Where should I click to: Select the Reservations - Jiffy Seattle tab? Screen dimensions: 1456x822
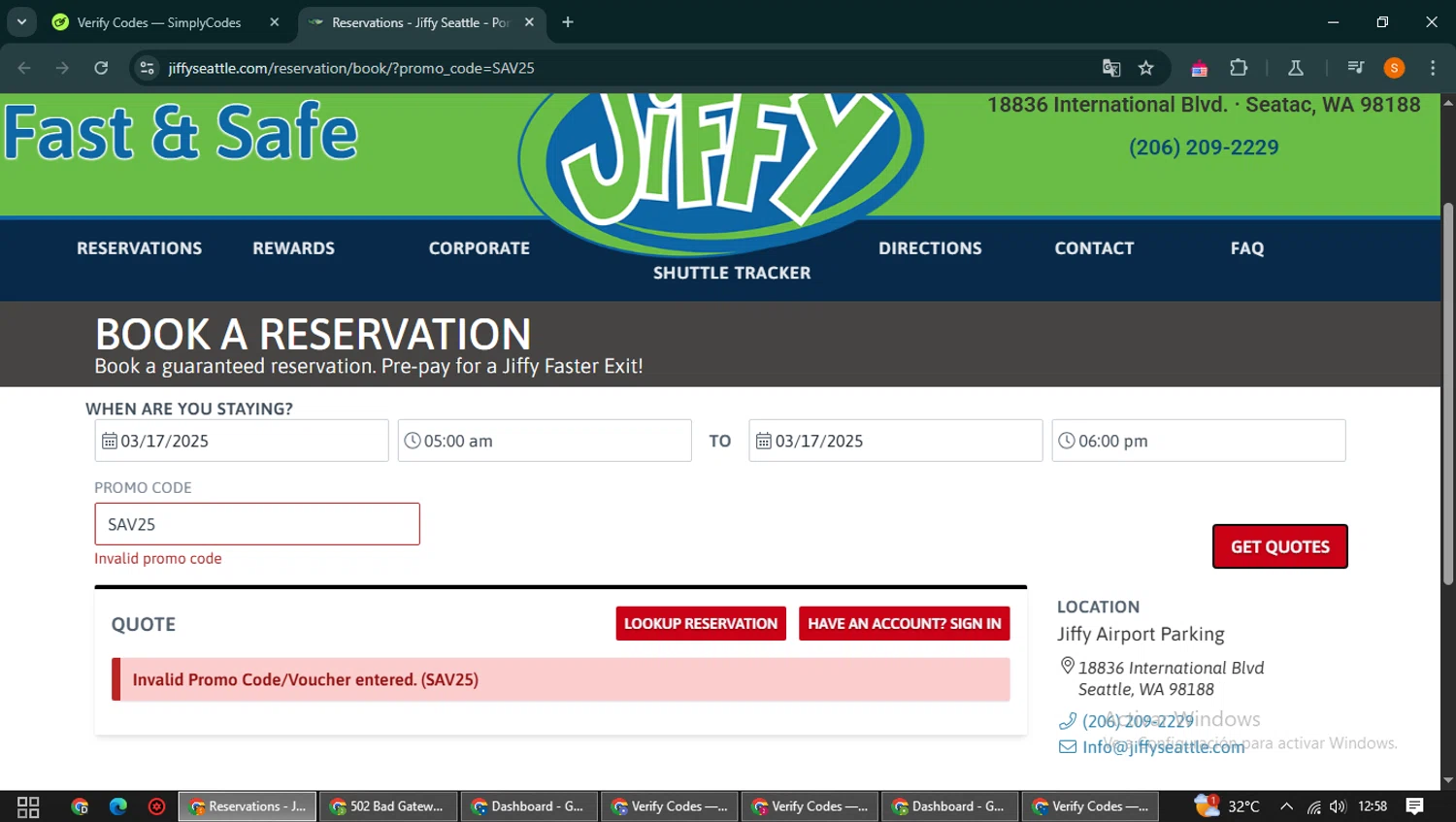coord(420,22)
